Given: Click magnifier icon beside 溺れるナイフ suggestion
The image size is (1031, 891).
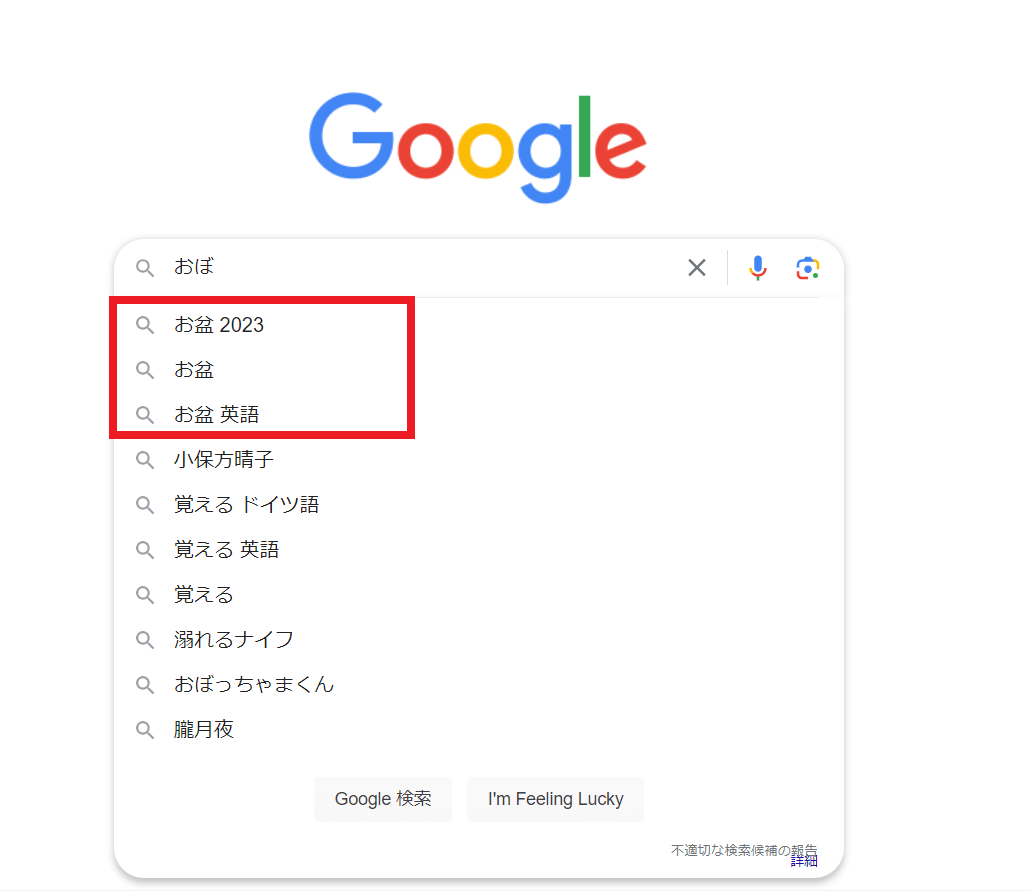Looking at the screenshot, I should (x=145, y=640).
